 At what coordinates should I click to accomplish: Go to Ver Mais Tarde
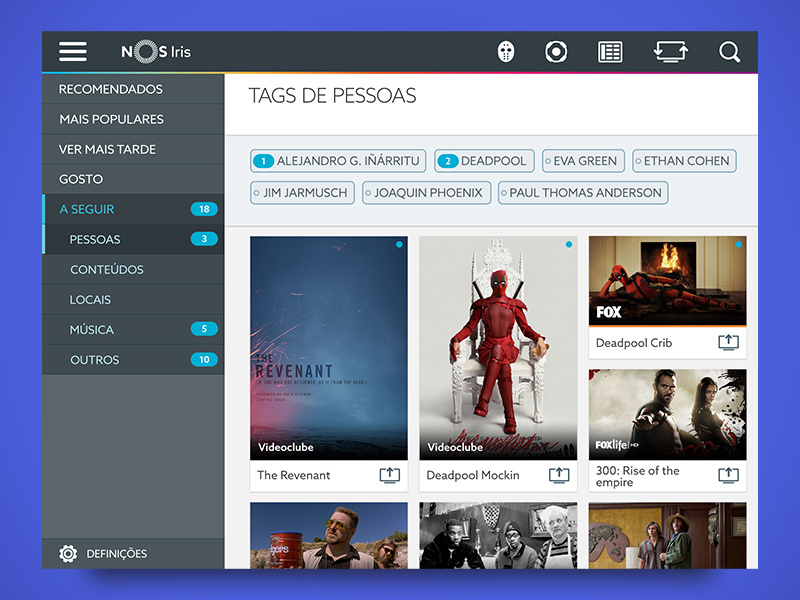click(133, 149)
